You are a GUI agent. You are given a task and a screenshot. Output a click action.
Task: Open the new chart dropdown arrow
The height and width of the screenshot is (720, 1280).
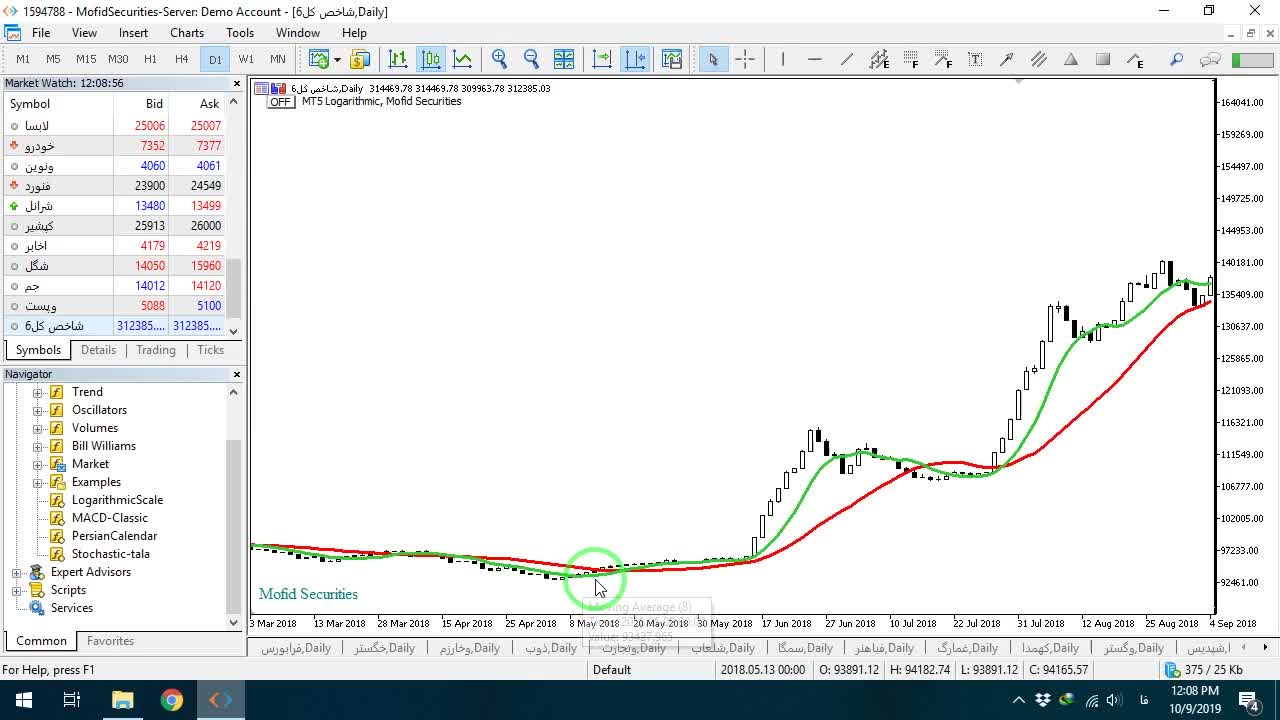click(337, 59)
